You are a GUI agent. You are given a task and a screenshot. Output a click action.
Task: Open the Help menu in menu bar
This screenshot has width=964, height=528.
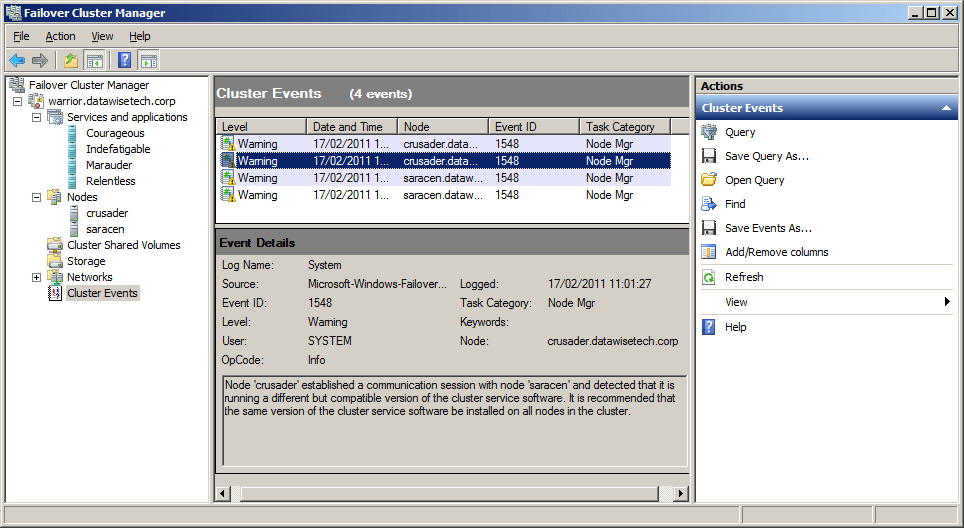point(140,36)
